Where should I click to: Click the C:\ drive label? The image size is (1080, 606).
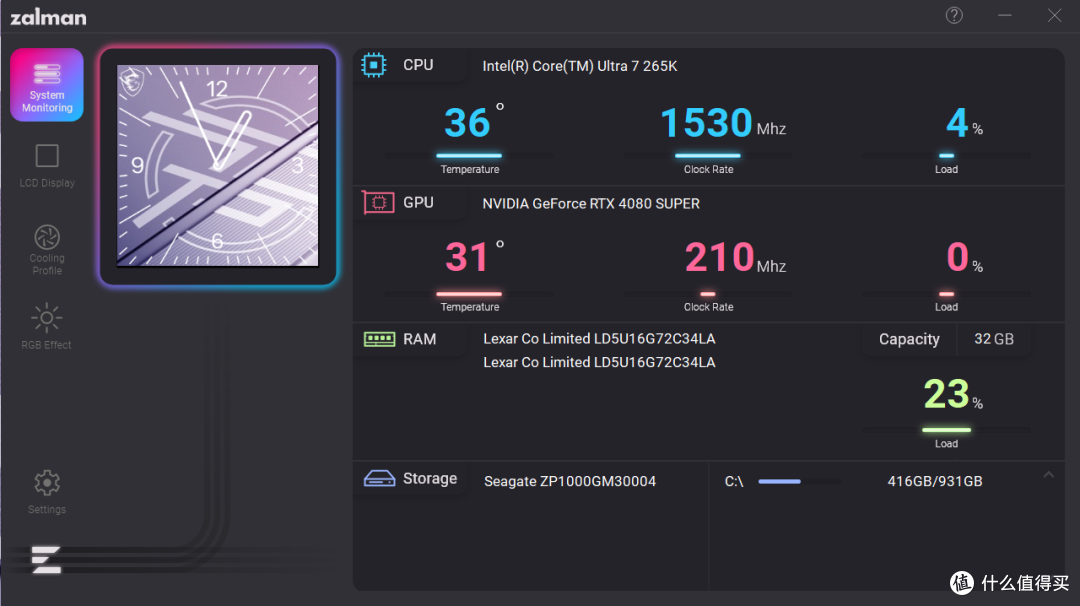point(734,481)
